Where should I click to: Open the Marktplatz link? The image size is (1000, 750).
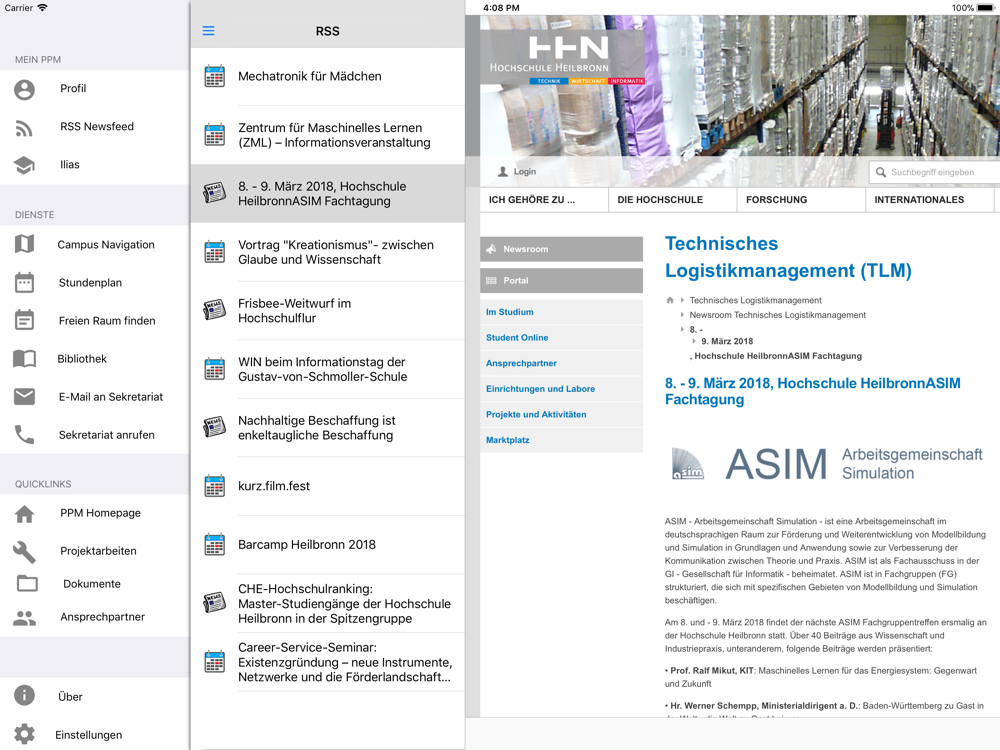(508, 440)
